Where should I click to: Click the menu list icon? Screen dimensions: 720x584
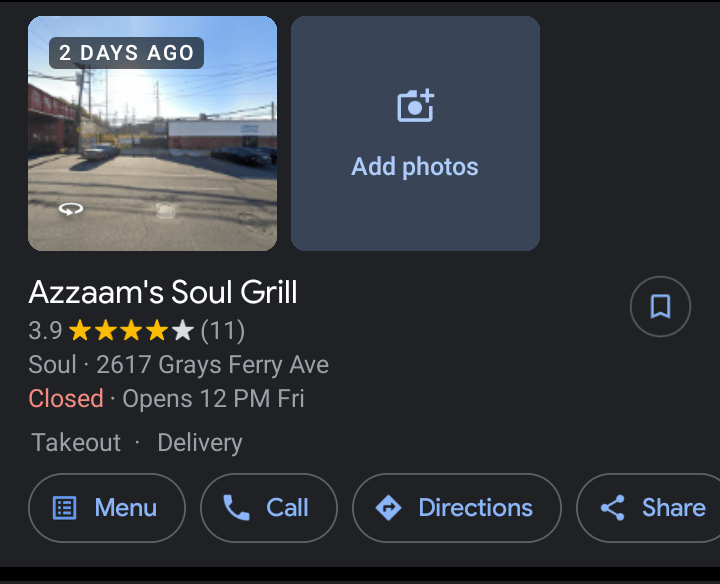click(64, 508)
